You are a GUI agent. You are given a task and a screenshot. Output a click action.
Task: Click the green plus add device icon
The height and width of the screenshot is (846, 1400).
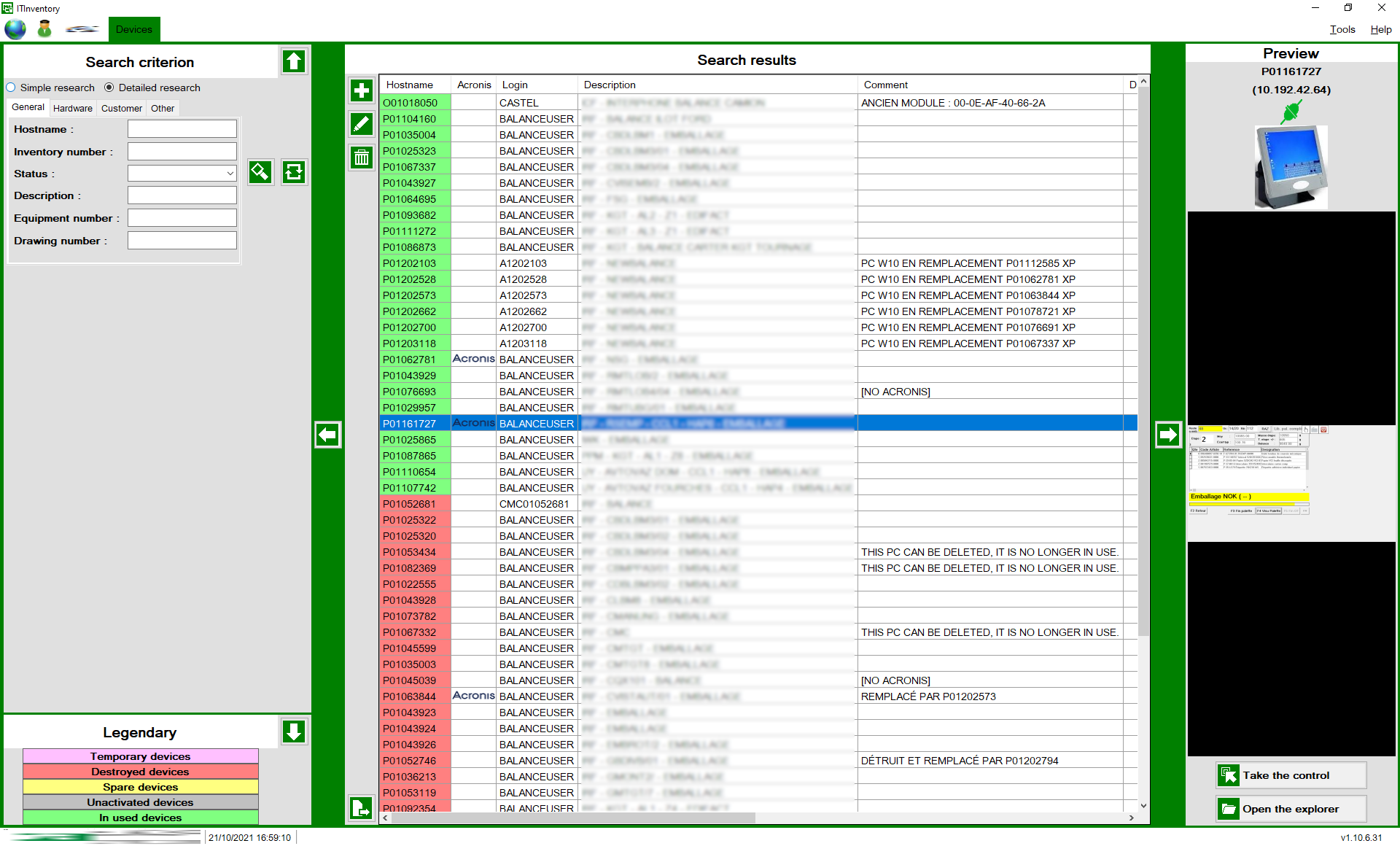[x=362, y=91]
